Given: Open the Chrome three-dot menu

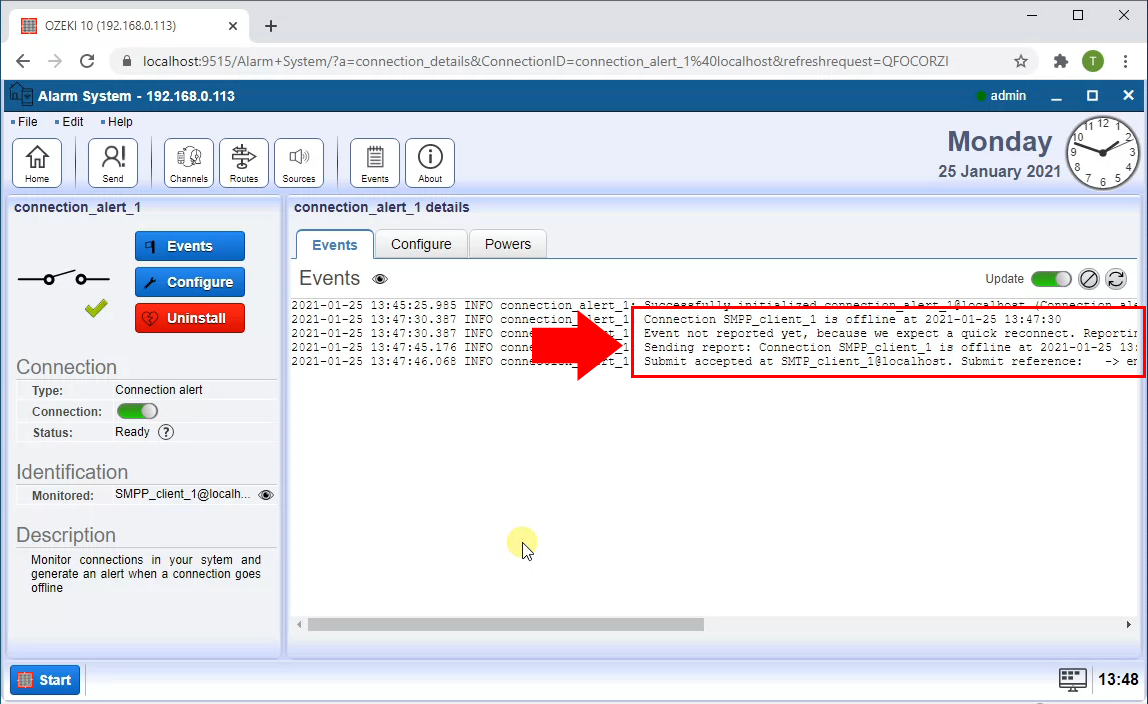Looking at the screenshot, I should [x=1126, y=61].
